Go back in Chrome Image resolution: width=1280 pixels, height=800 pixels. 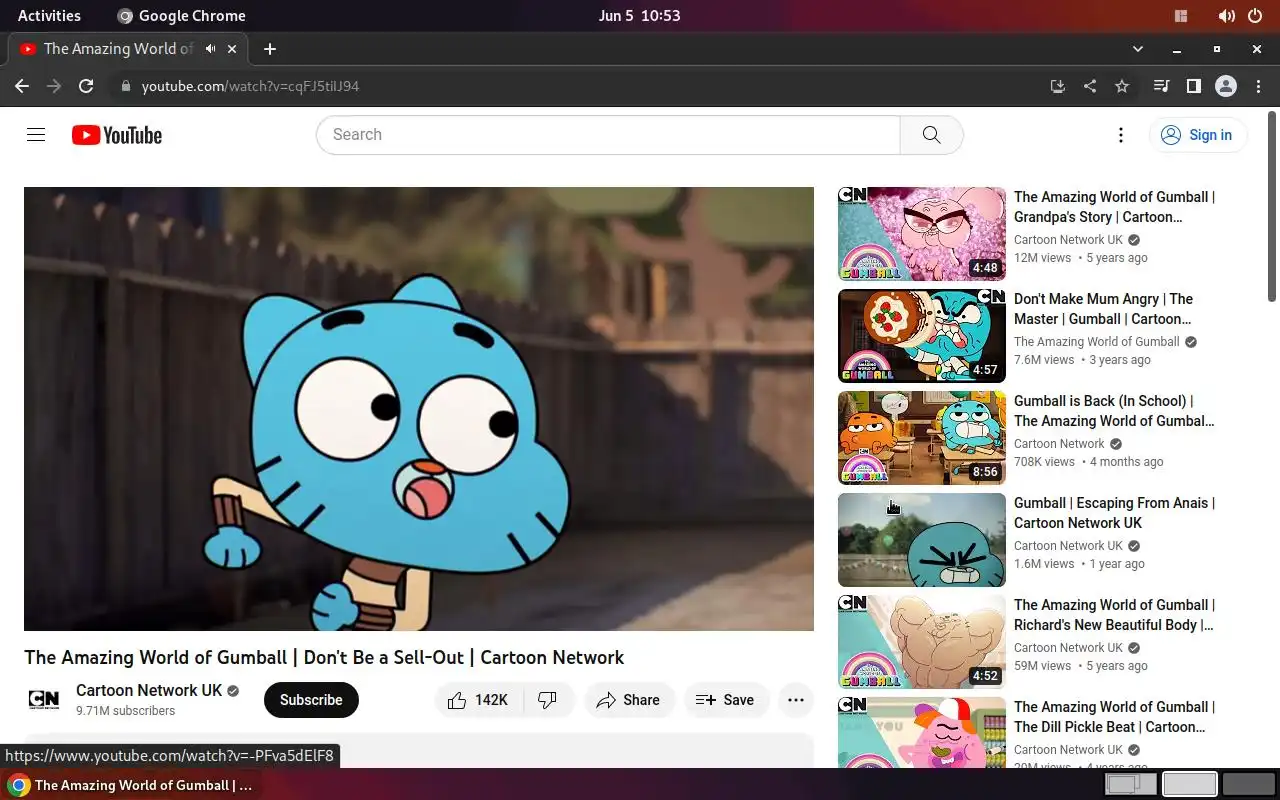pyautogui.click(x=22, y=86)
